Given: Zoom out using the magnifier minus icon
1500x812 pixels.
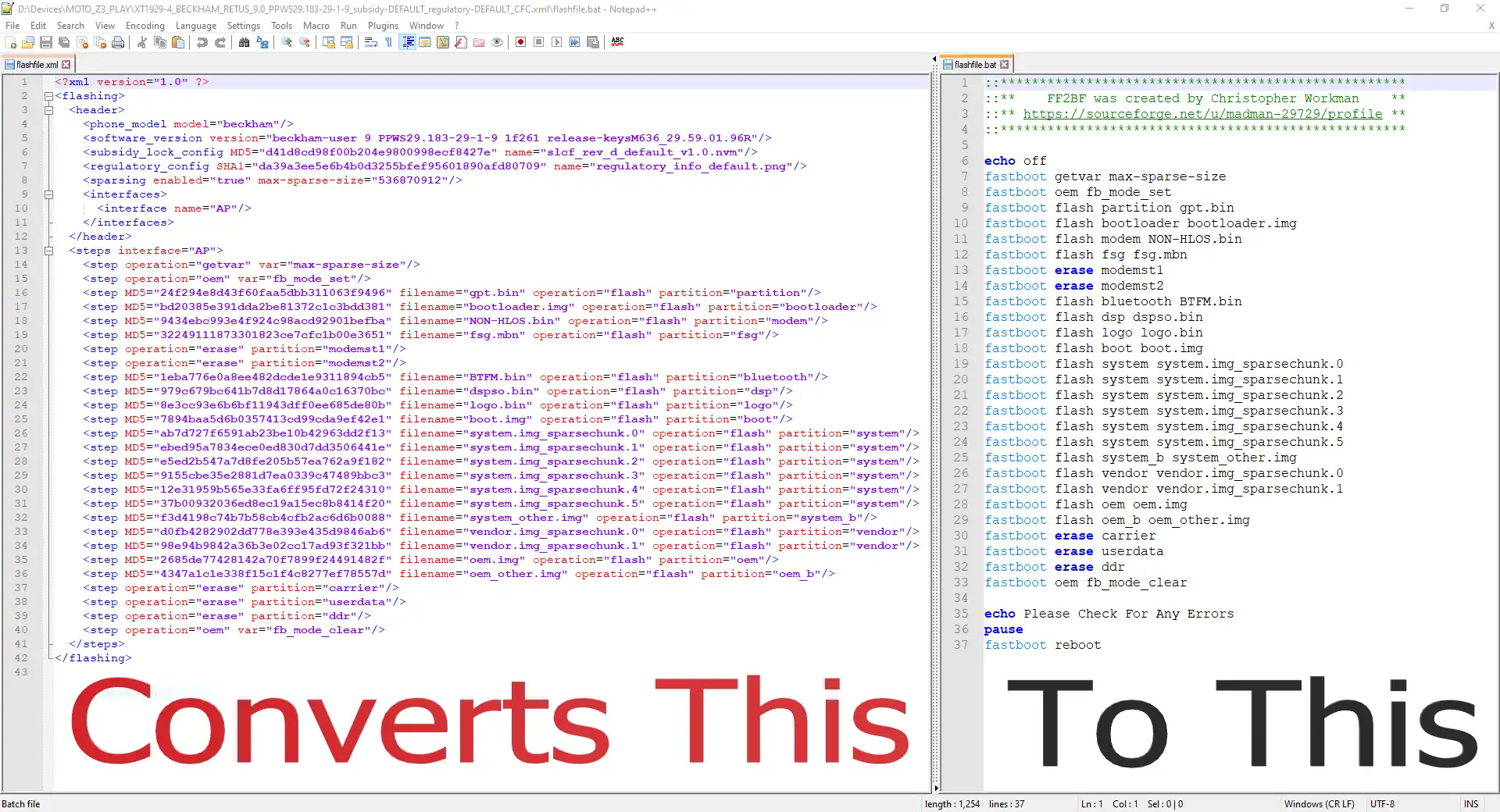Looking at the screenshot, I should (305, 42).
